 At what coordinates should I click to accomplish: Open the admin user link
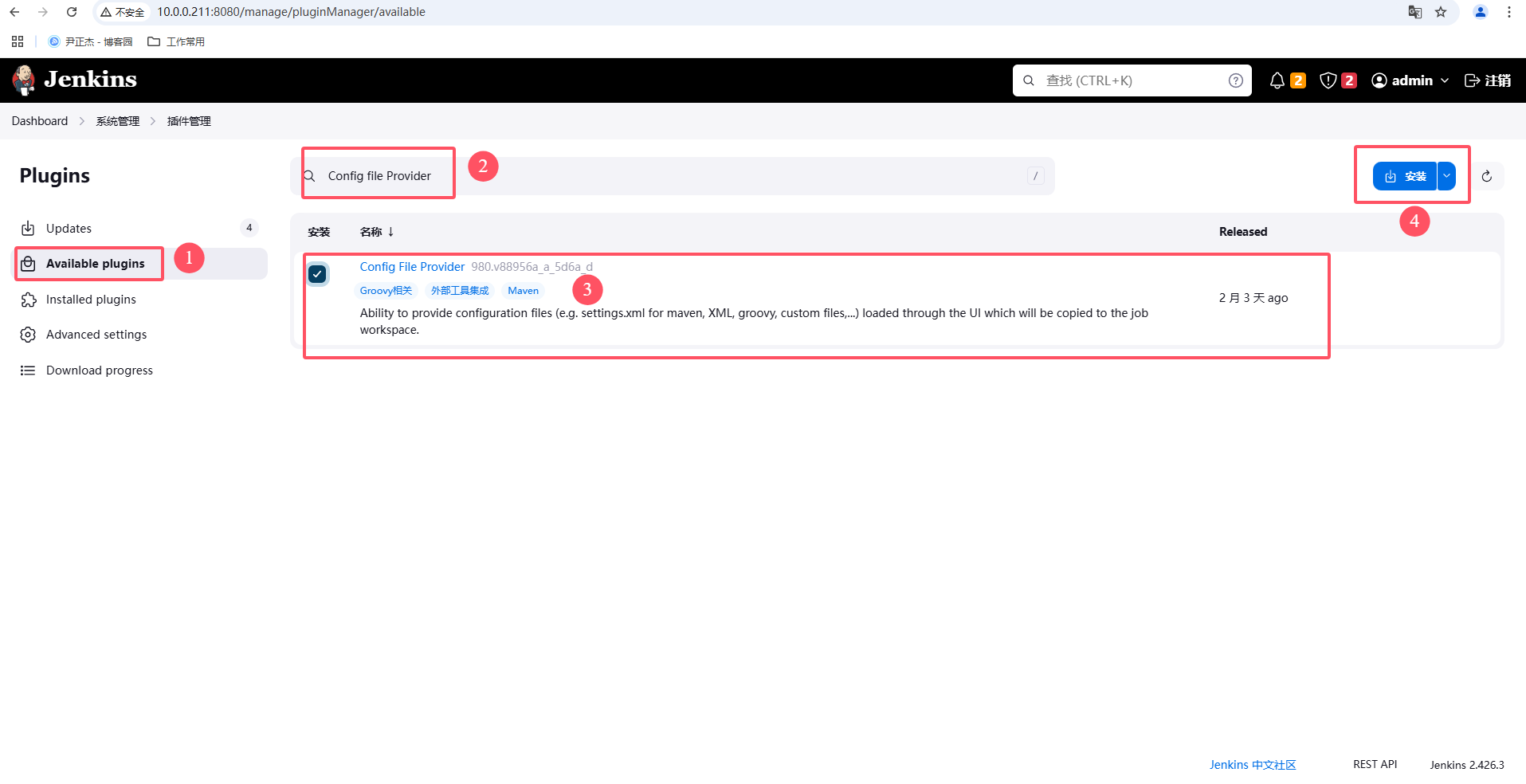pos(1402,80)
